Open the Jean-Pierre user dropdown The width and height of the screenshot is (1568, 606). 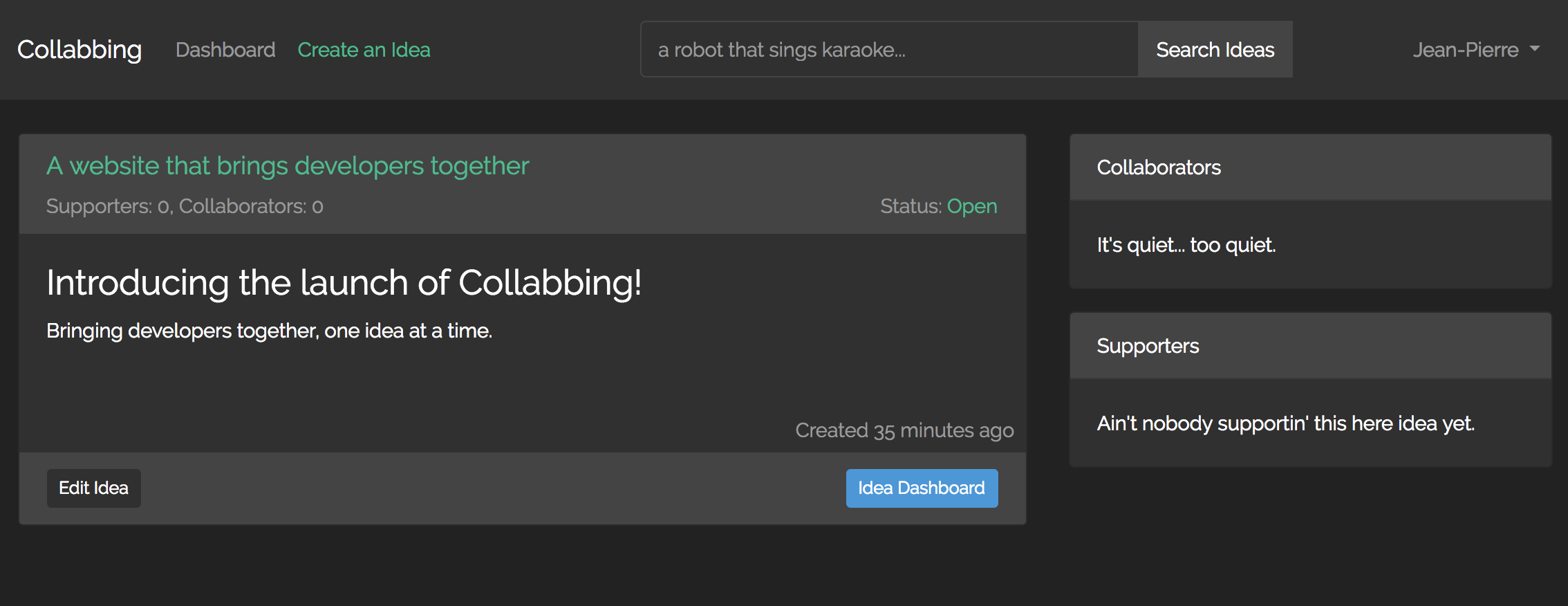point(1476,50)
